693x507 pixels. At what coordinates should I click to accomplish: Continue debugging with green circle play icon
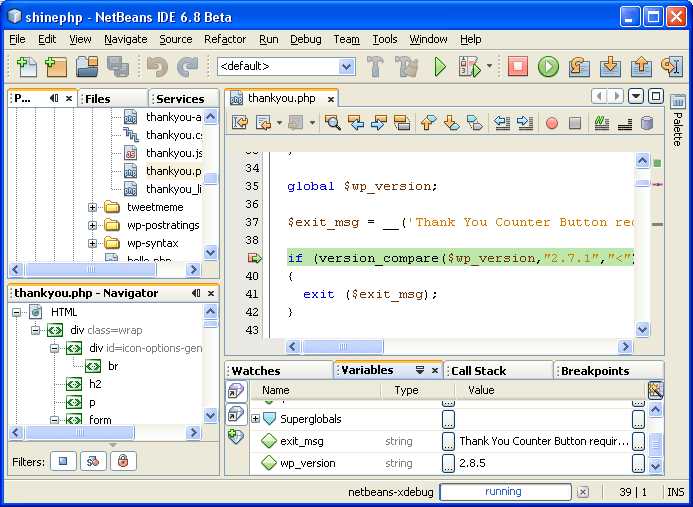point(548,67)
